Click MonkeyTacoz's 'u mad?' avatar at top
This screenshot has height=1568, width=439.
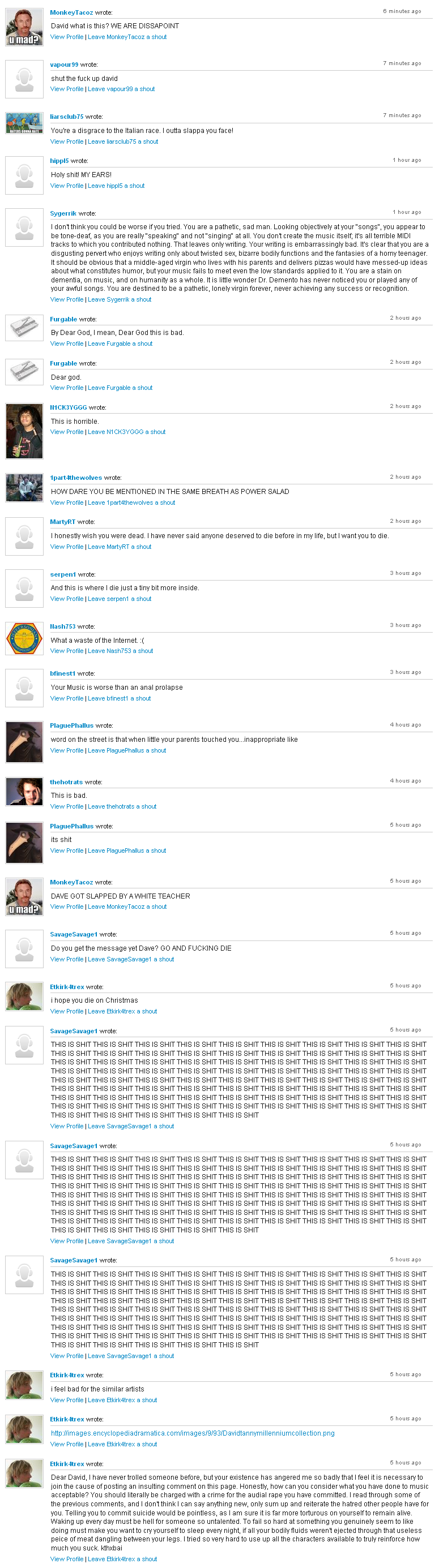24,27
